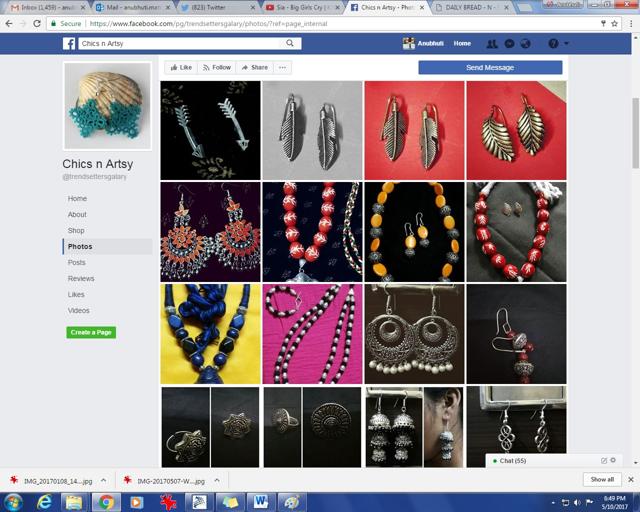Image resolution: width=640 pixels, height=512 pixels.
Task: Open File Explorer from taskbar
Action: coord(74,502)
